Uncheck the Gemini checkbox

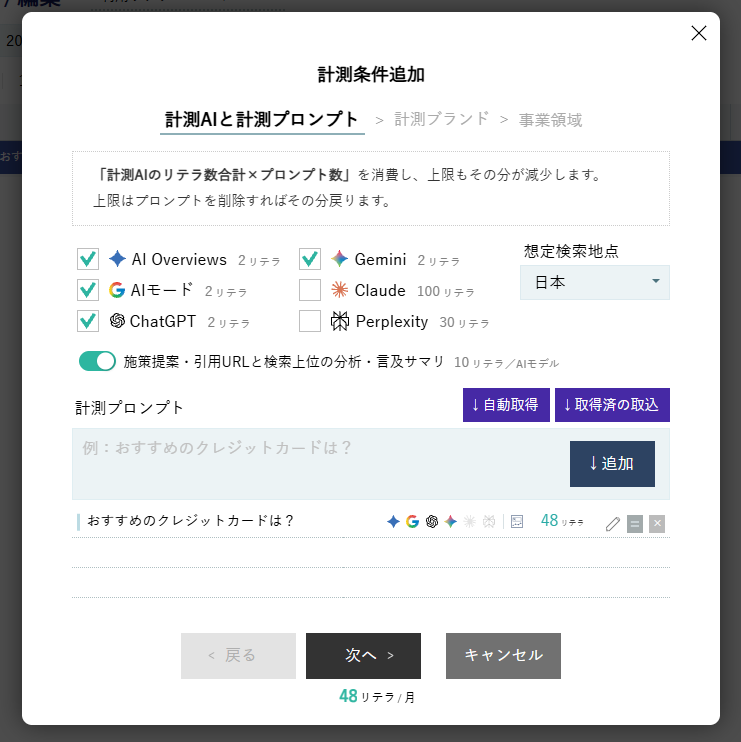tap(310, 259)
